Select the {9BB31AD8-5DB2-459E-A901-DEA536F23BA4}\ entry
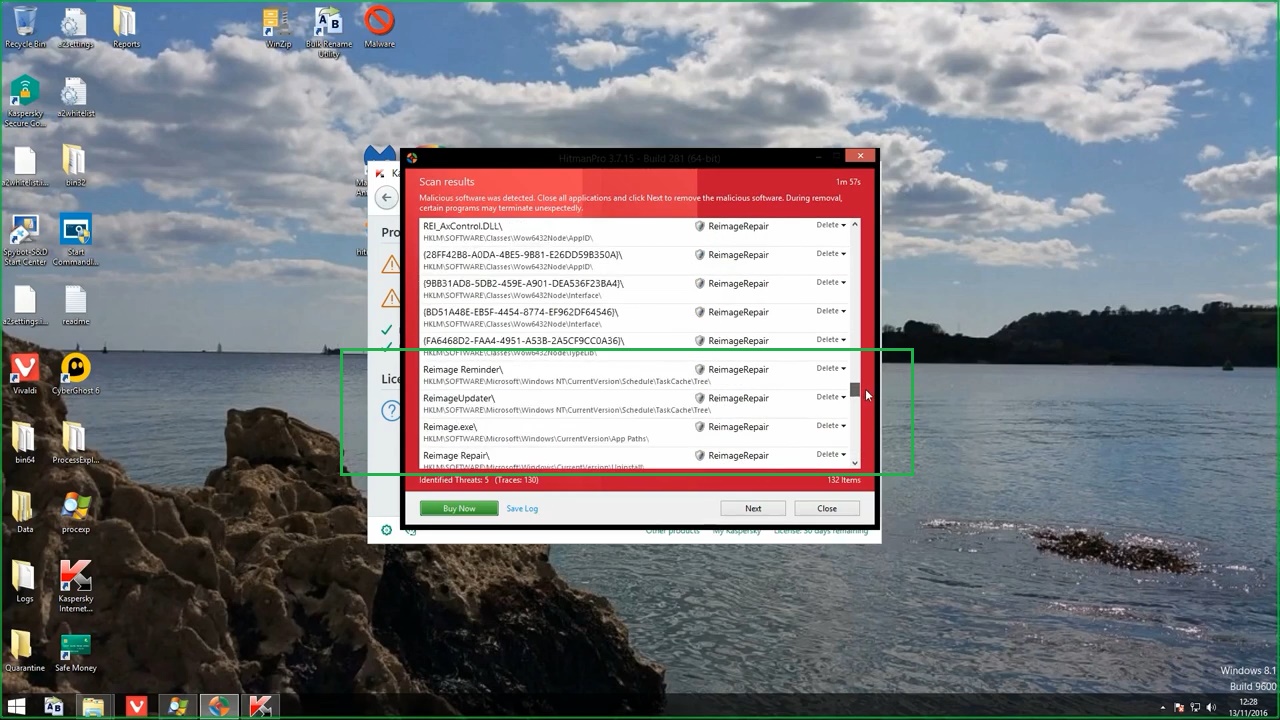 coord(634,289)
